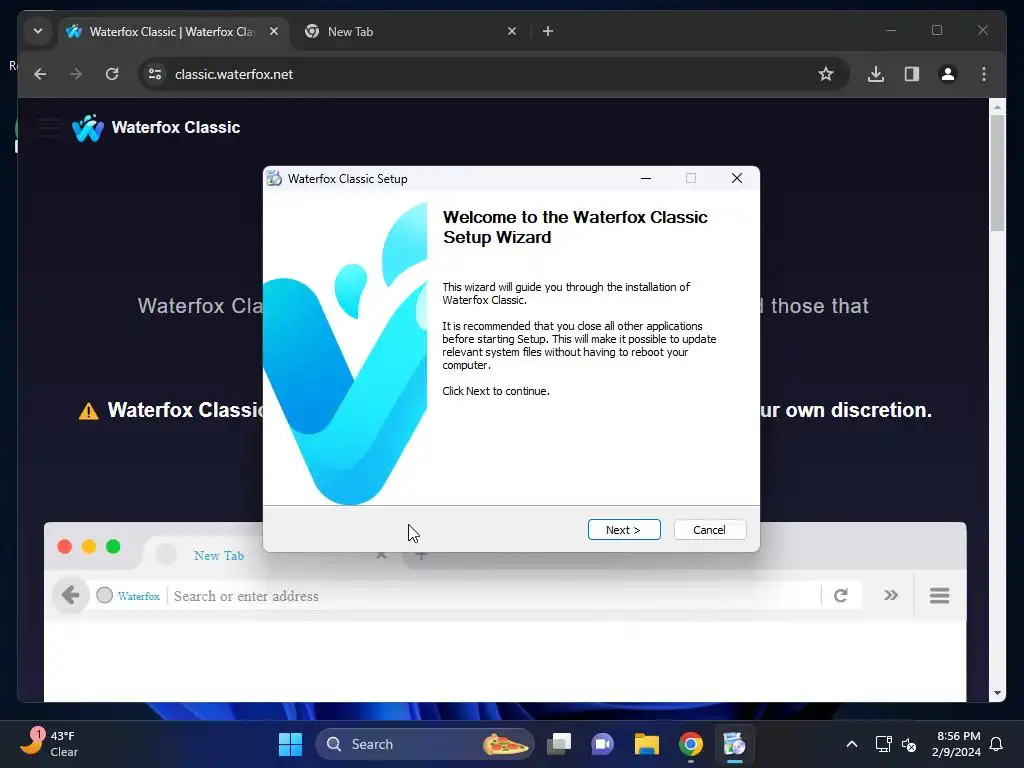Viewport: 1024px width, 768px height.
Task: Close the New Tab tab
Action: coord(512,31)
